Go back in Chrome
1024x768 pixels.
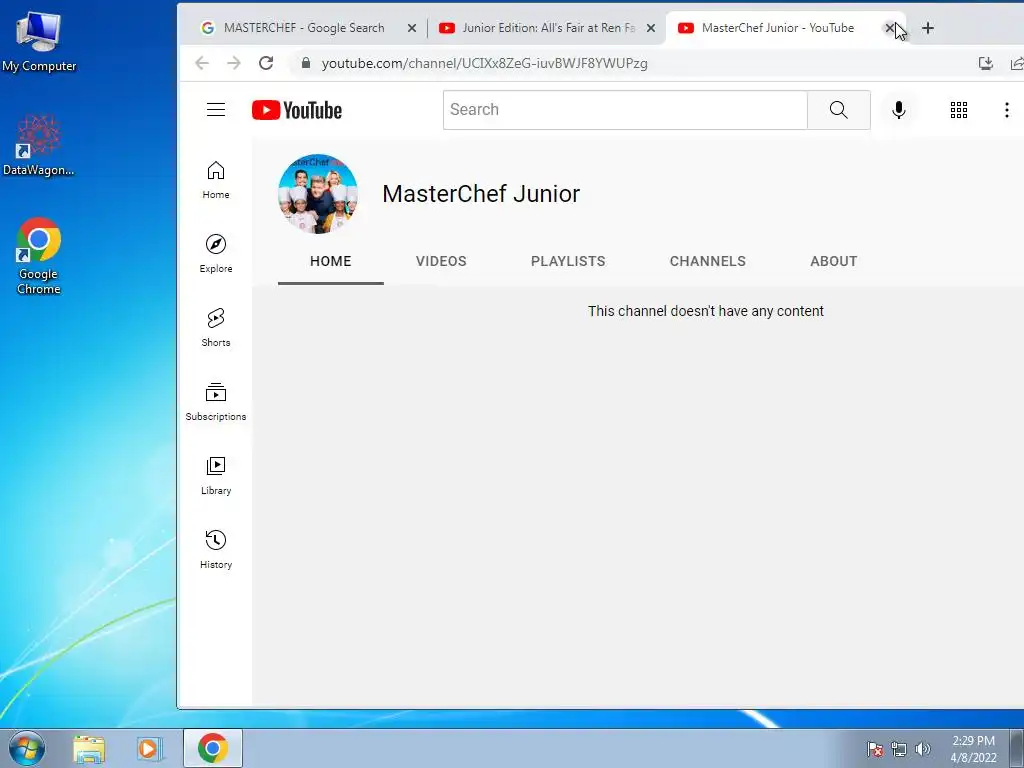[x=202, y=63]
